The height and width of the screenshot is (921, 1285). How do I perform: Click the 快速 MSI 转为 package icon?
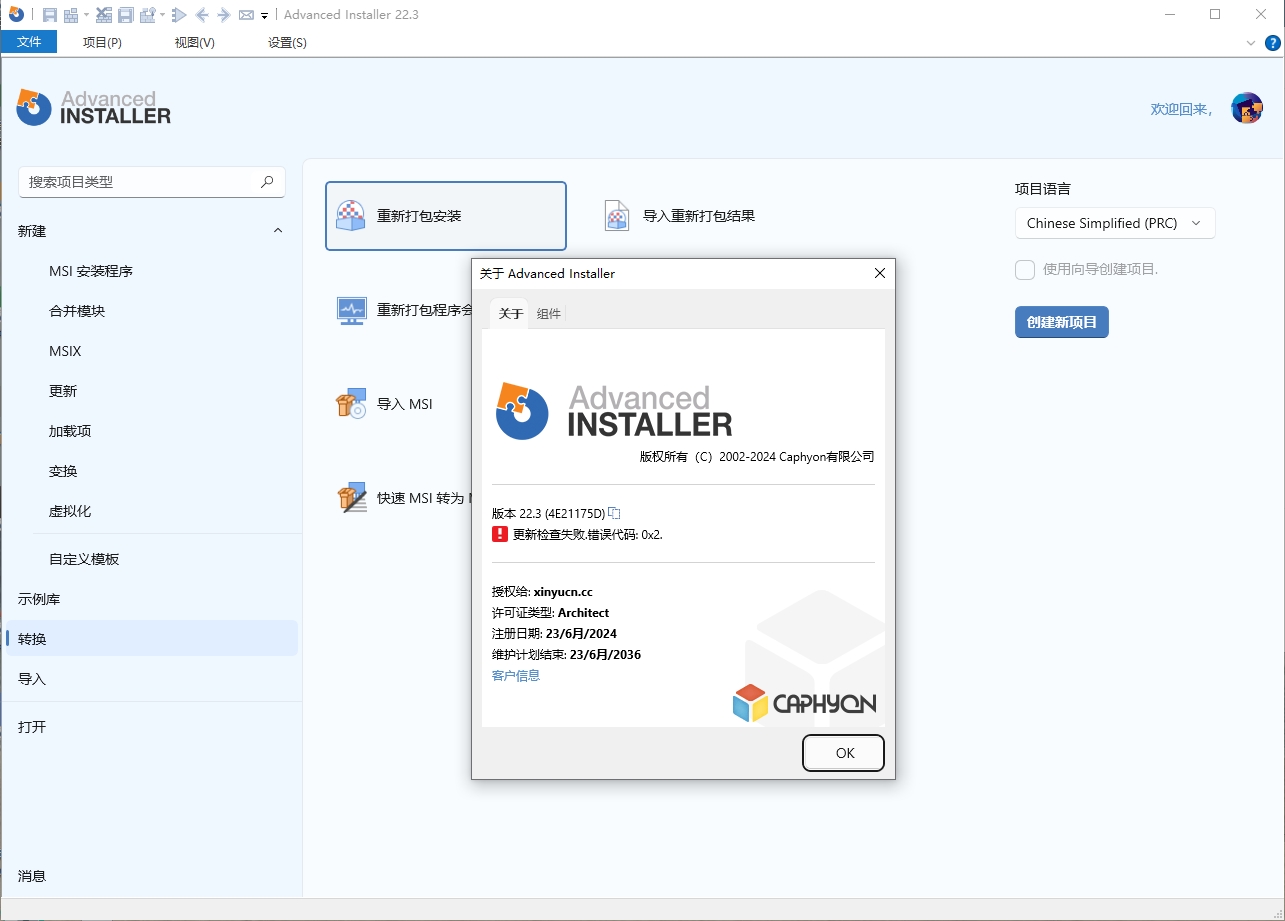tap(351, 498)
